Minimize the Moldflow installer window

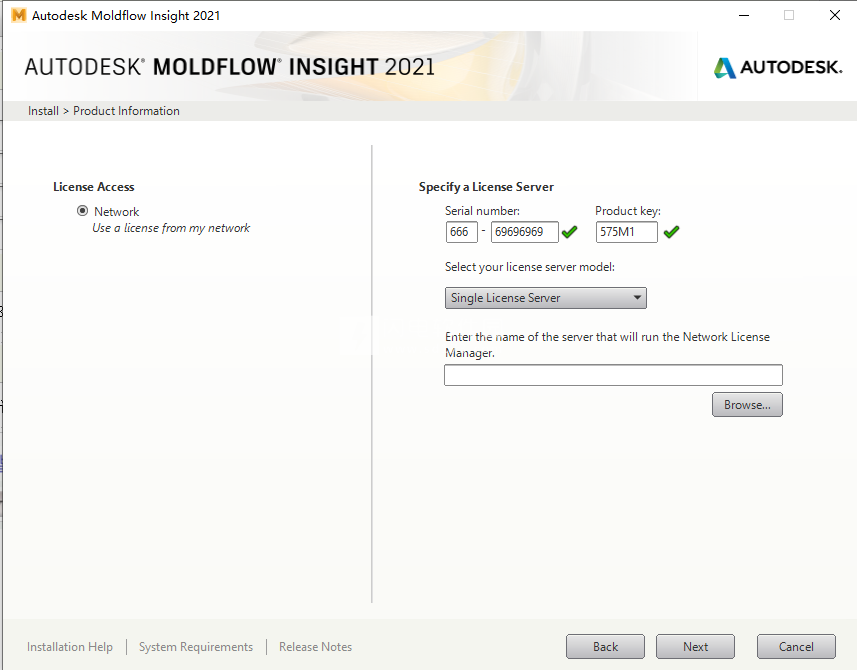(x=744, y=15)
